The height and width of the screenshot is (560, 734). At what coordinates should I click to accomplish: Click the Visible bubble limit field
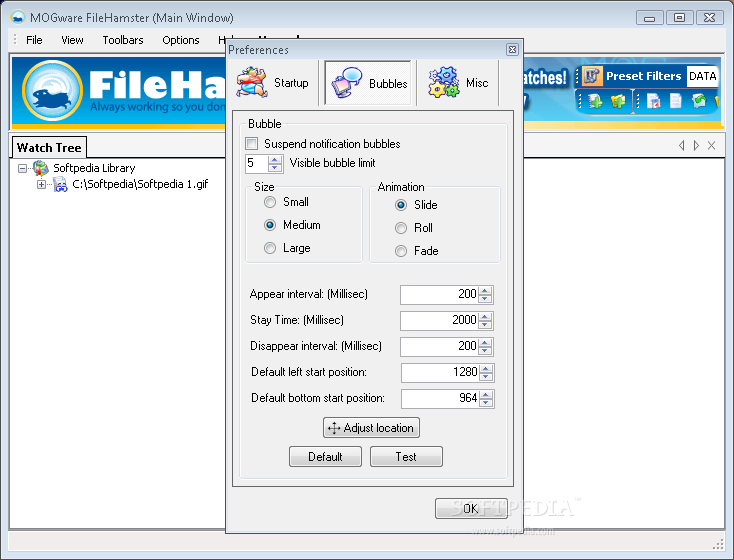[x=257, y=163]
